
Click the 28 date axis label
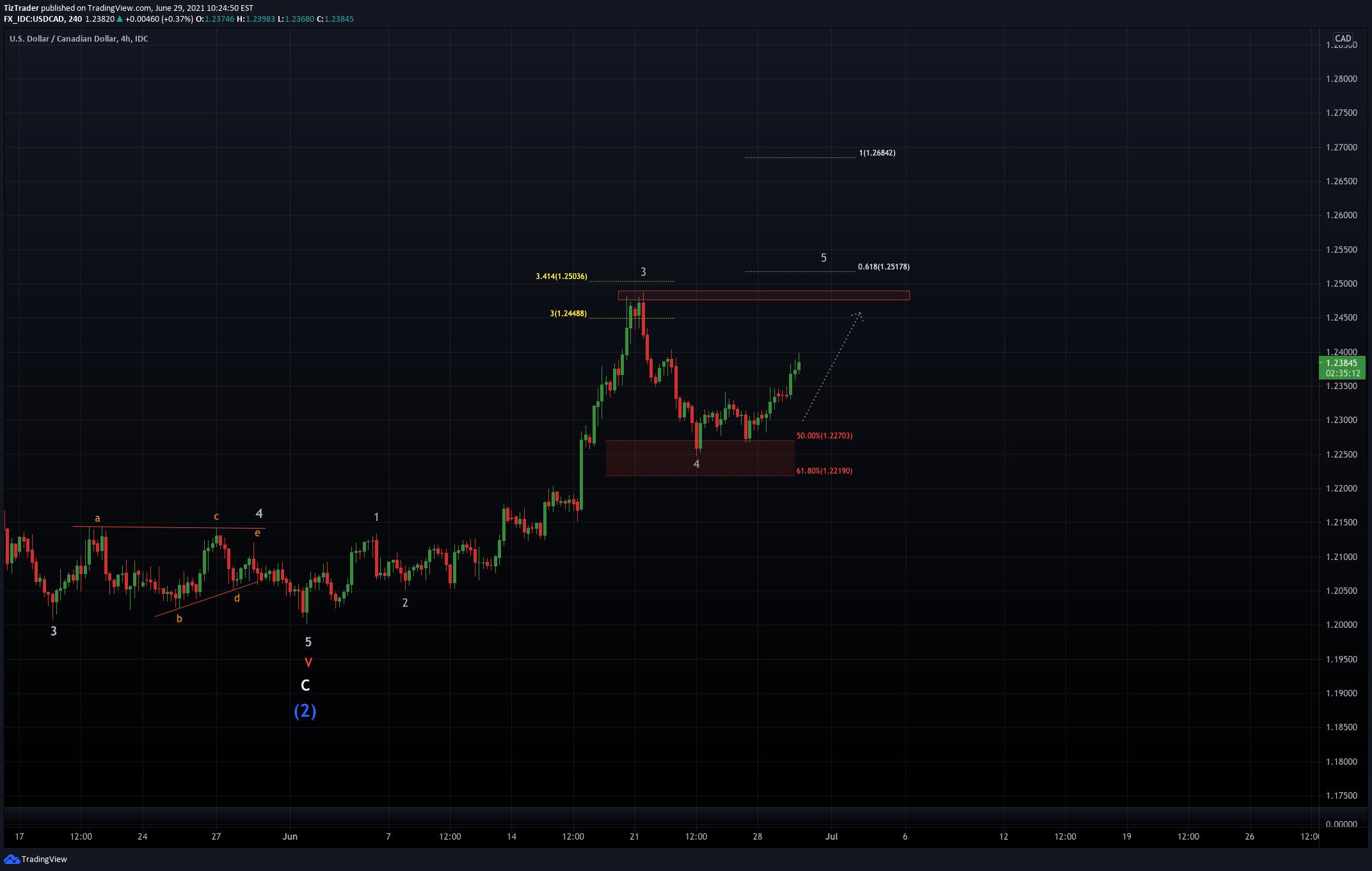click(757, 836)
